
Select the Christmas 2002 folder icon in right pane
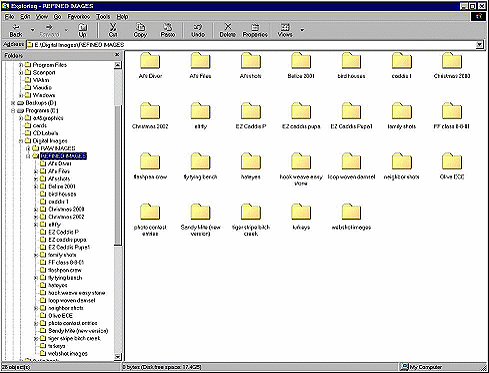(x=150, y=111)
